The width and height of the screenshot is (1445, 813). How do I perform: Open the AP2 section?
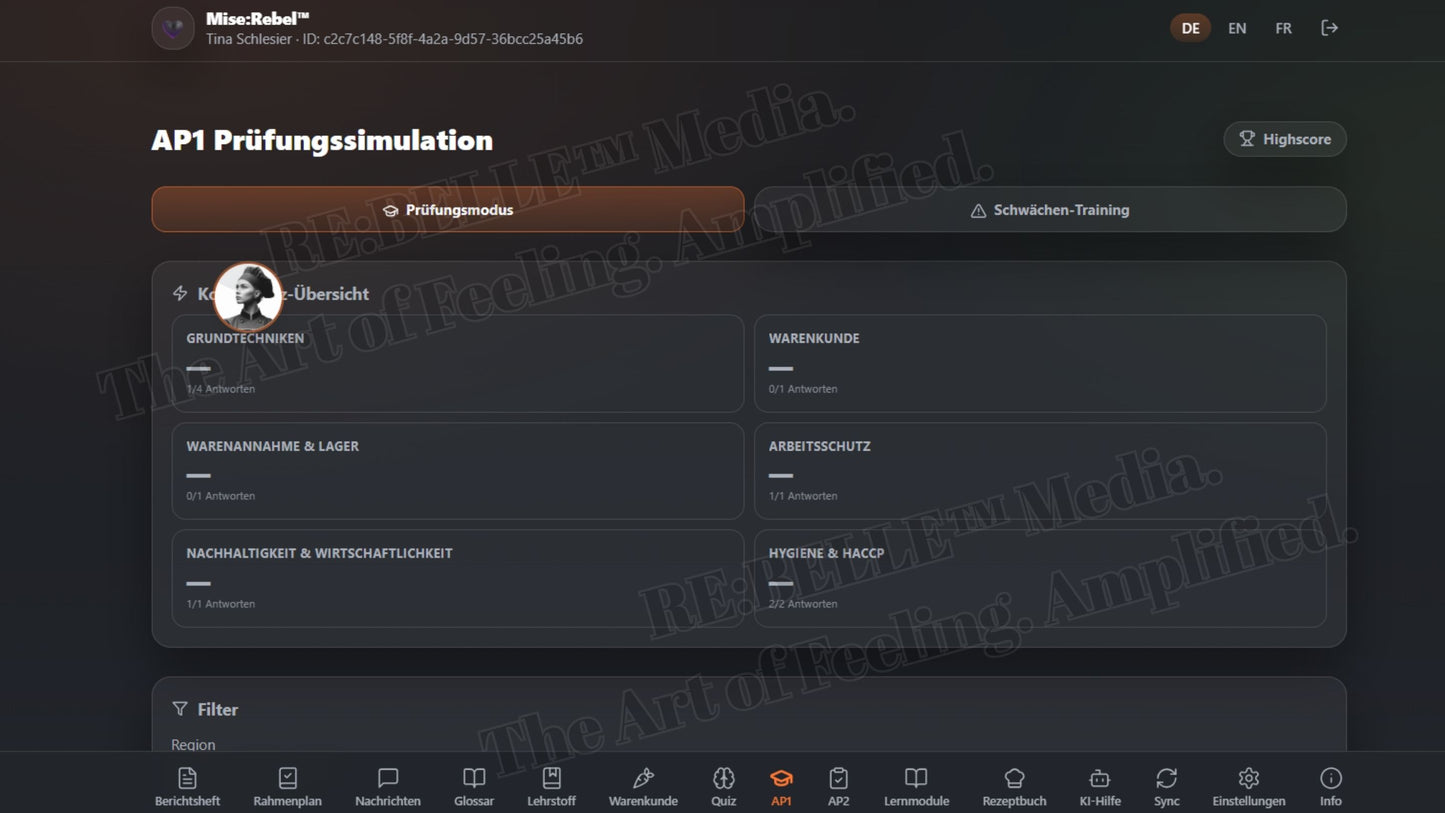[838, 787]
